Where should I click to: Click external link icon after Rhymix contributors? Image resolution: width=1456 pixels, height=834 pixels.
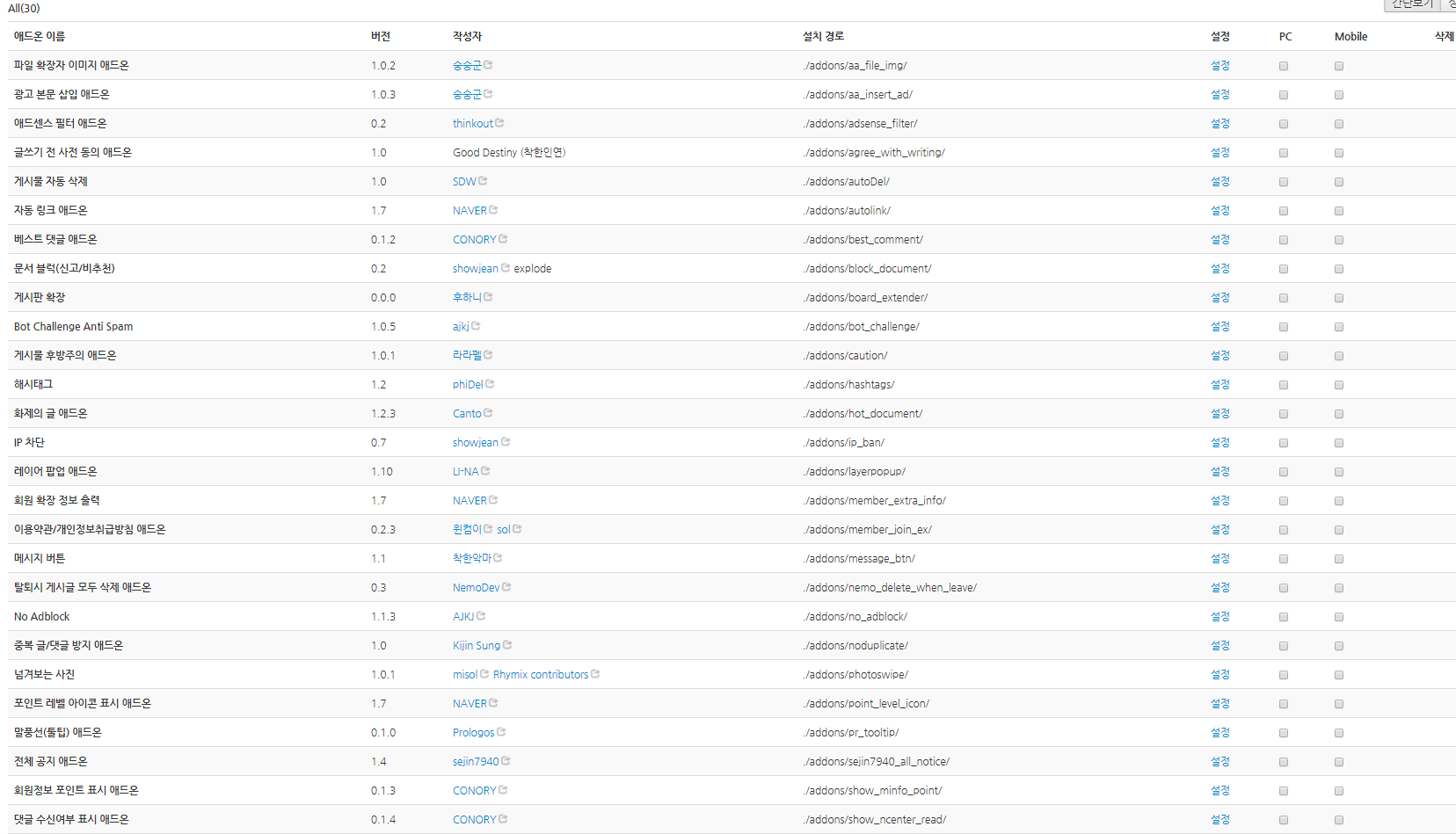point(595,674)
